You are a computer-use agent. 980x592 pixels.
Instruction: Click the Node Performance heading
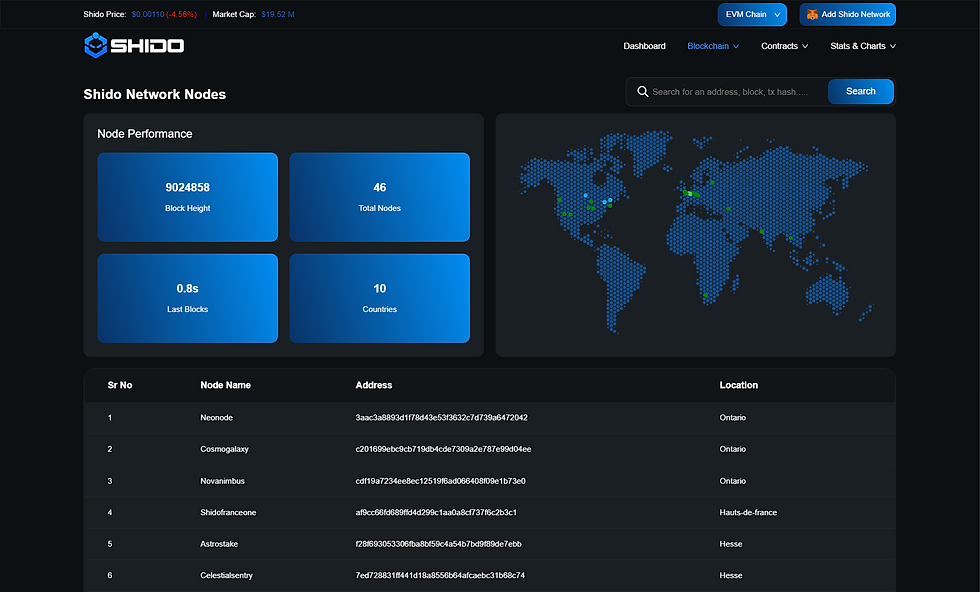click(x=145, y=134)
